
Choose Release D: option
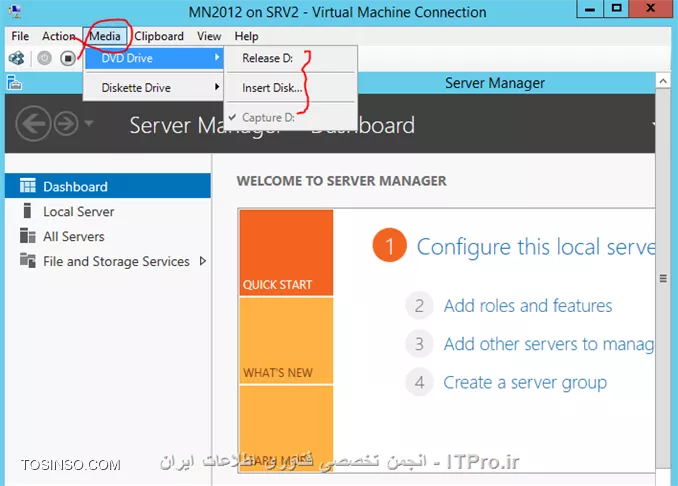[x=290, y=58]
